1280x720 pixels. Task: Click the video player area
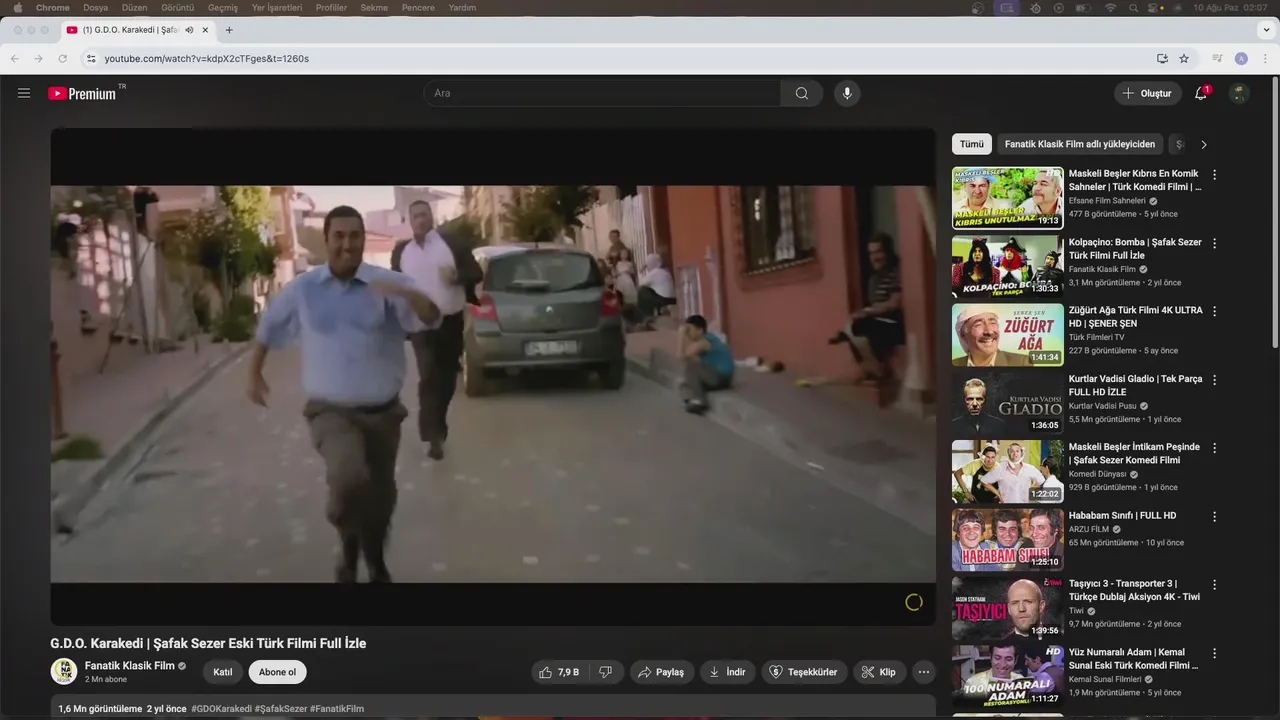[x=493, y=377]
